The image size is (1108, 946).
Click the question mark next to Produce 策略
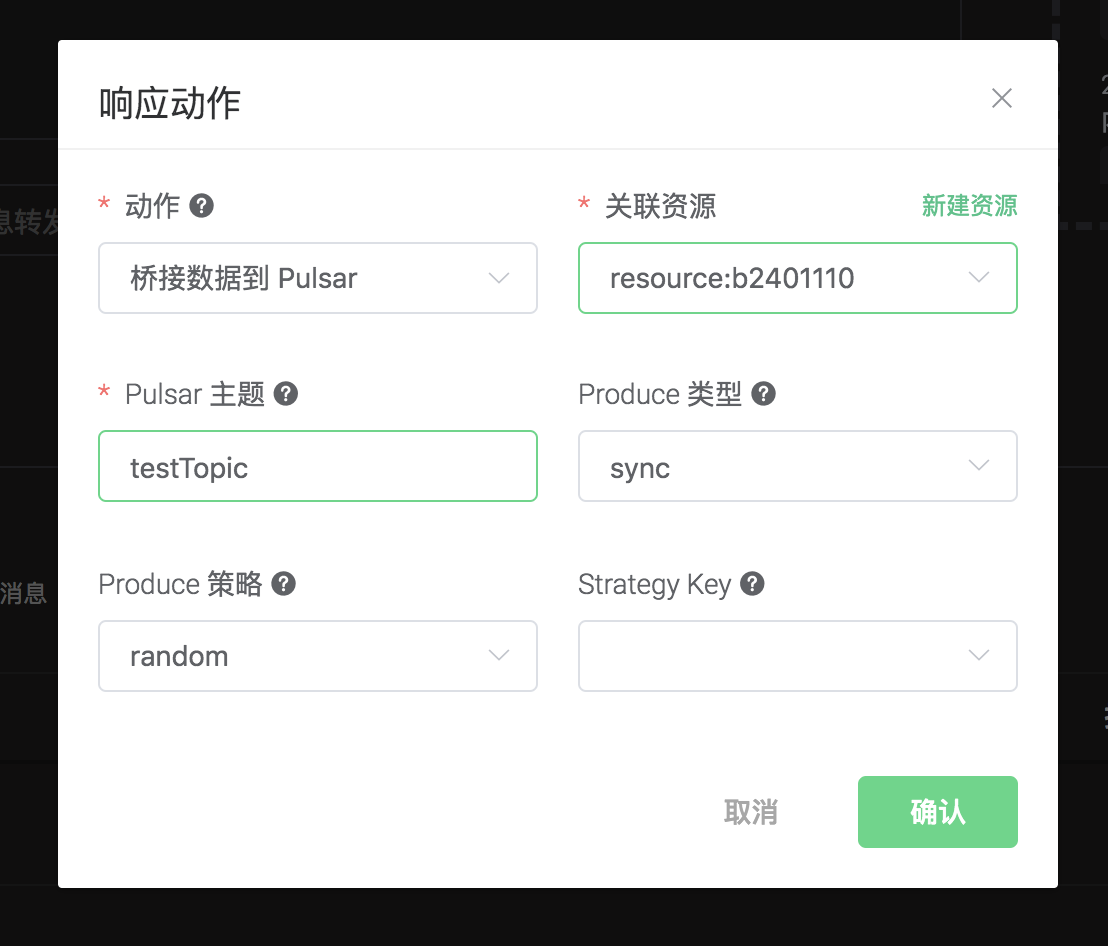pyautogui.click(x=284, y=584)
